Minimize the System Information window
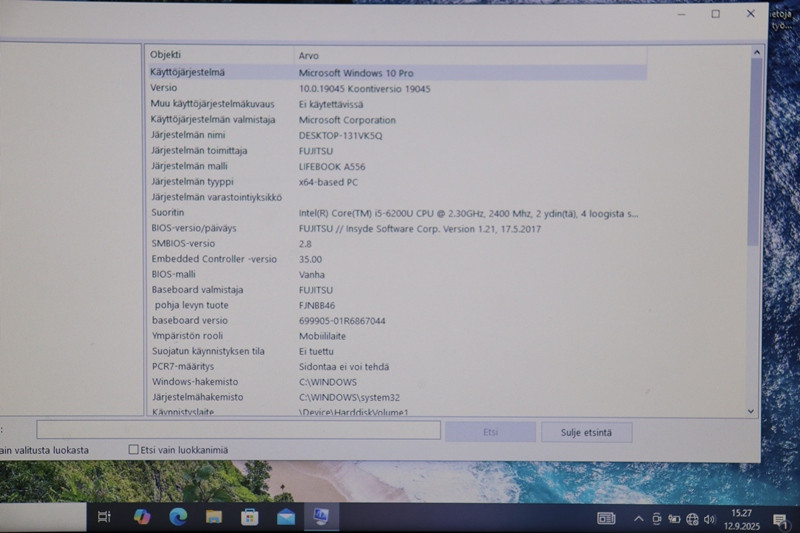This screenshot has height=533, width=800. [682, 14]
